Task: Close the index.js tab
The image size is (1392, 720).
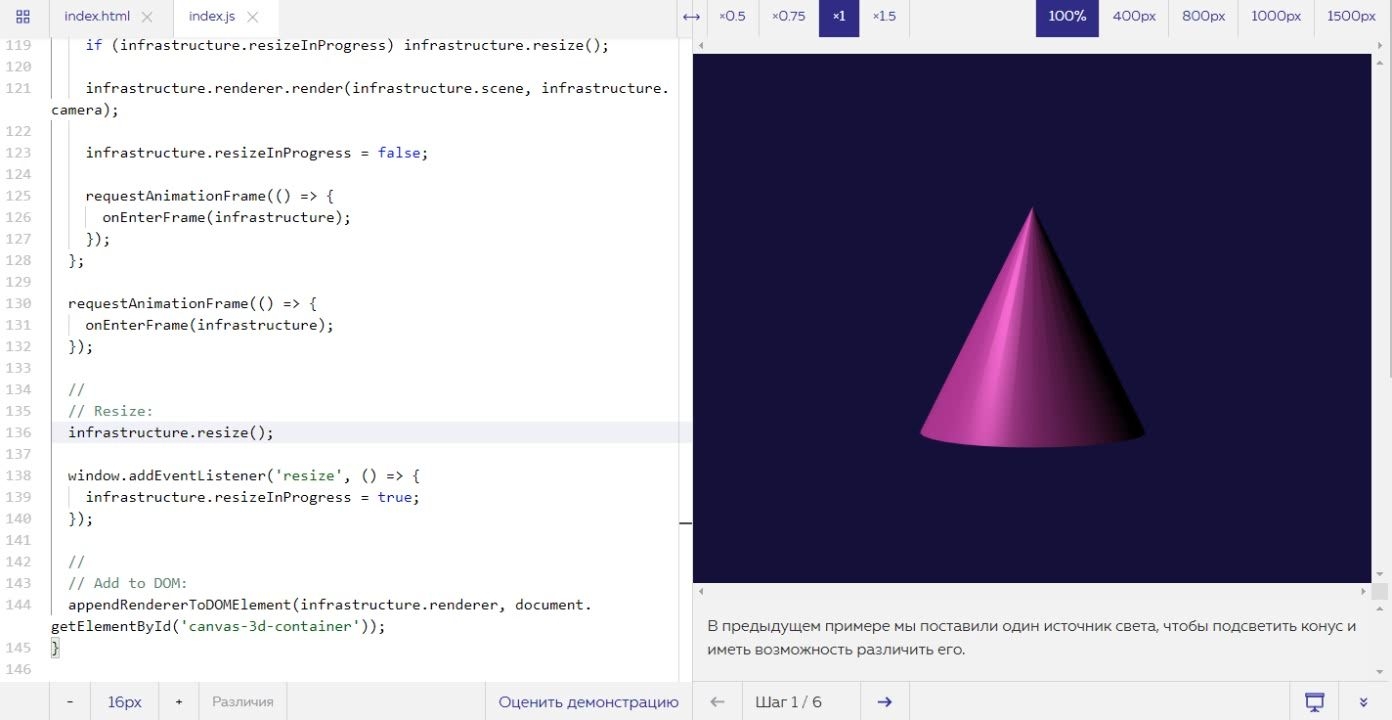Action: coord(252,17)
